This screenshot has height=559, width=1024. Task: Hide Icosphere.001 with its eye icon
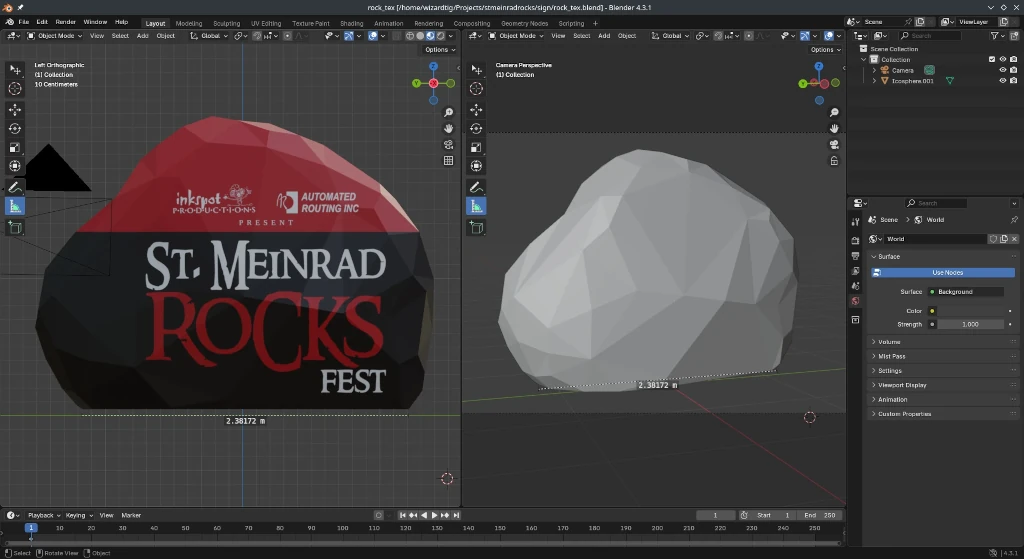click(x=1002, y=81)
